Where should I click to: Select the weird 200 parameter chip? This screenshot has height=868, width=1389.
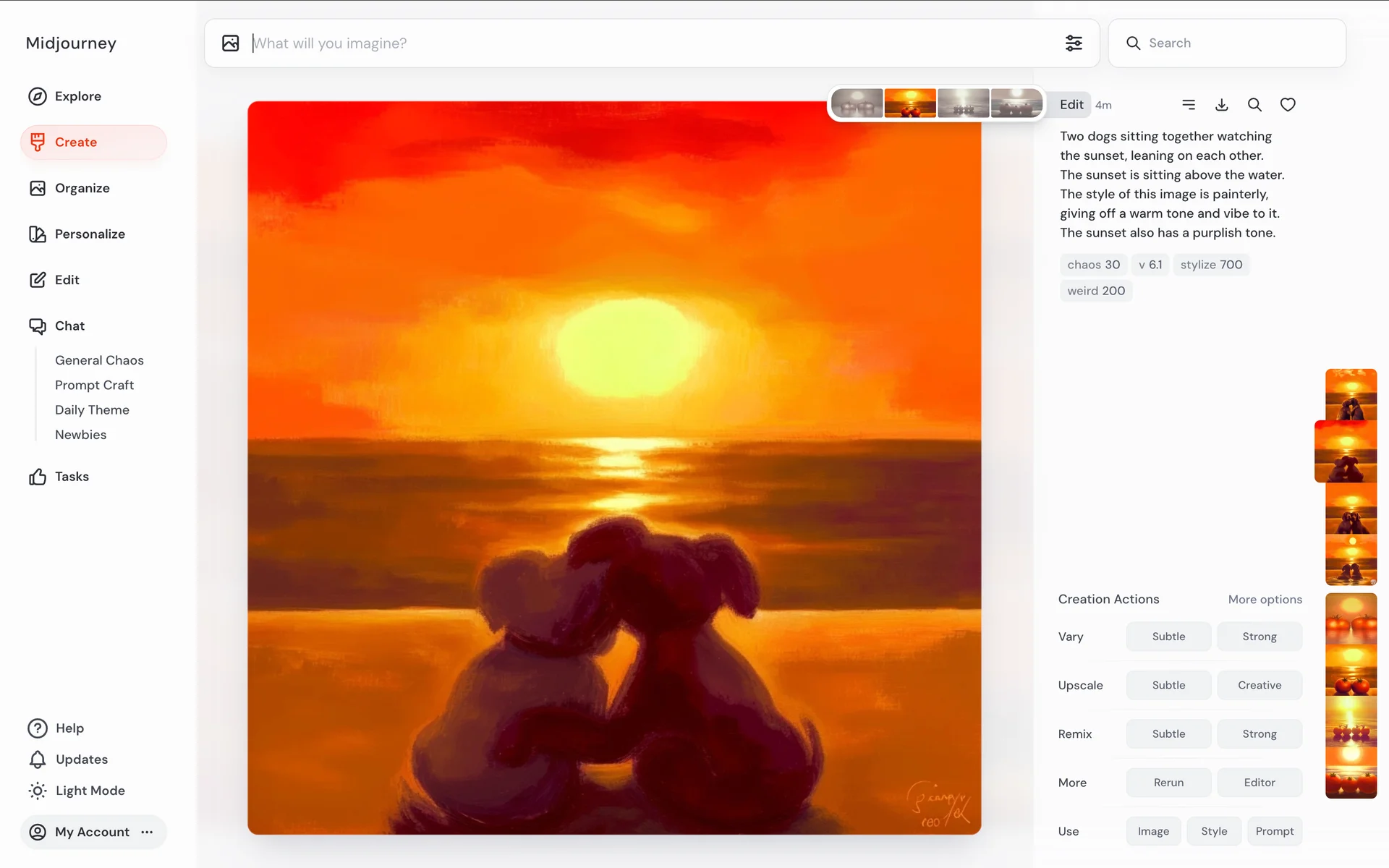[x=1095, y=291]
